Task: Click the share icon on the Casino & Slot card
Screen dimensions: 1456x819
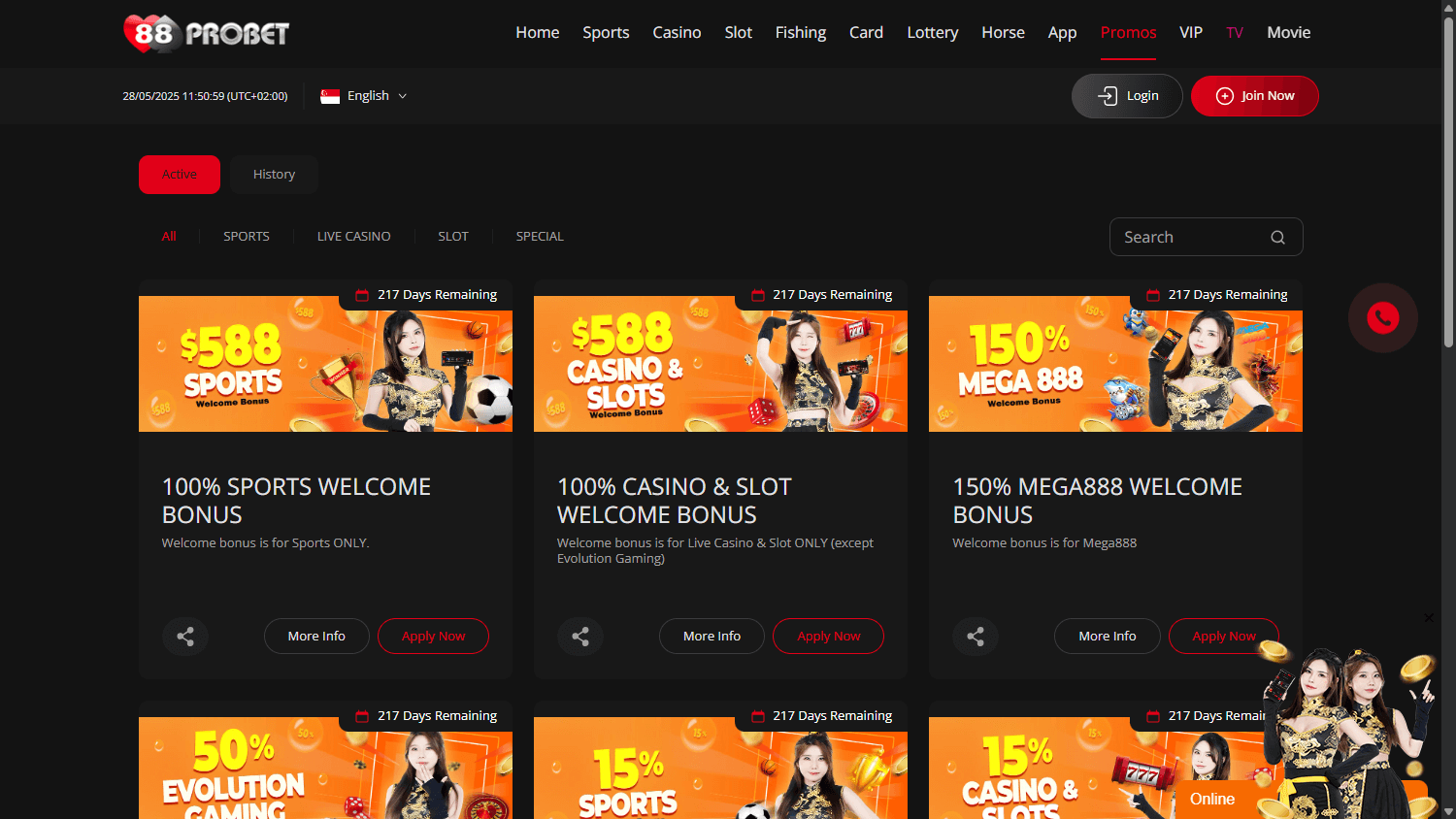Action: pyautogui.click(x=579, y=636)
